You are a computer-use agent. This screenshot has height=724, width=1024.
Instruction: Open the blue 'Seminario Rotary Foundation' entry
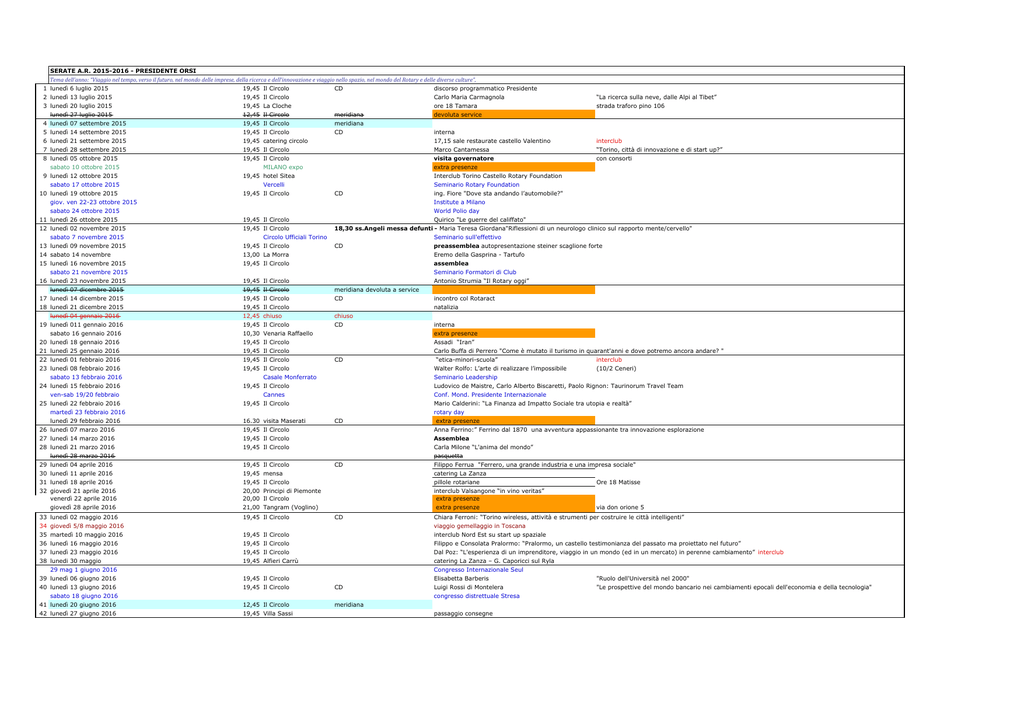click(x=476, y=185)
